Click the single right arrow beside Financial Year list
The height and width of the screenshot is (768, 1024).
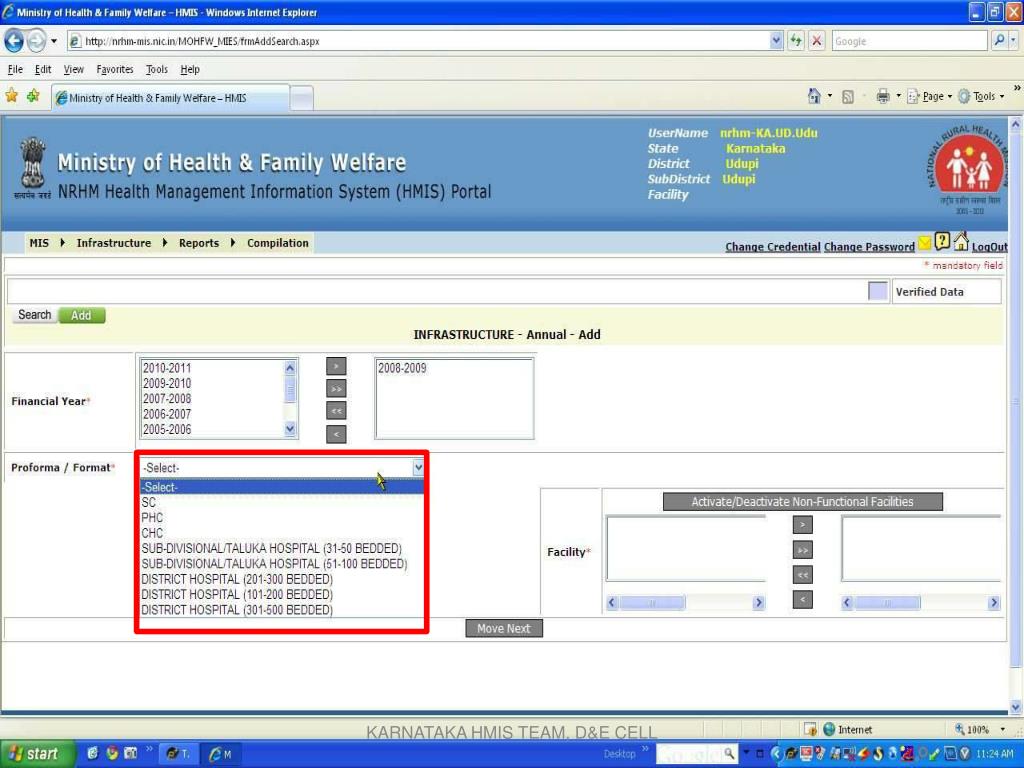tap(337, 367)
